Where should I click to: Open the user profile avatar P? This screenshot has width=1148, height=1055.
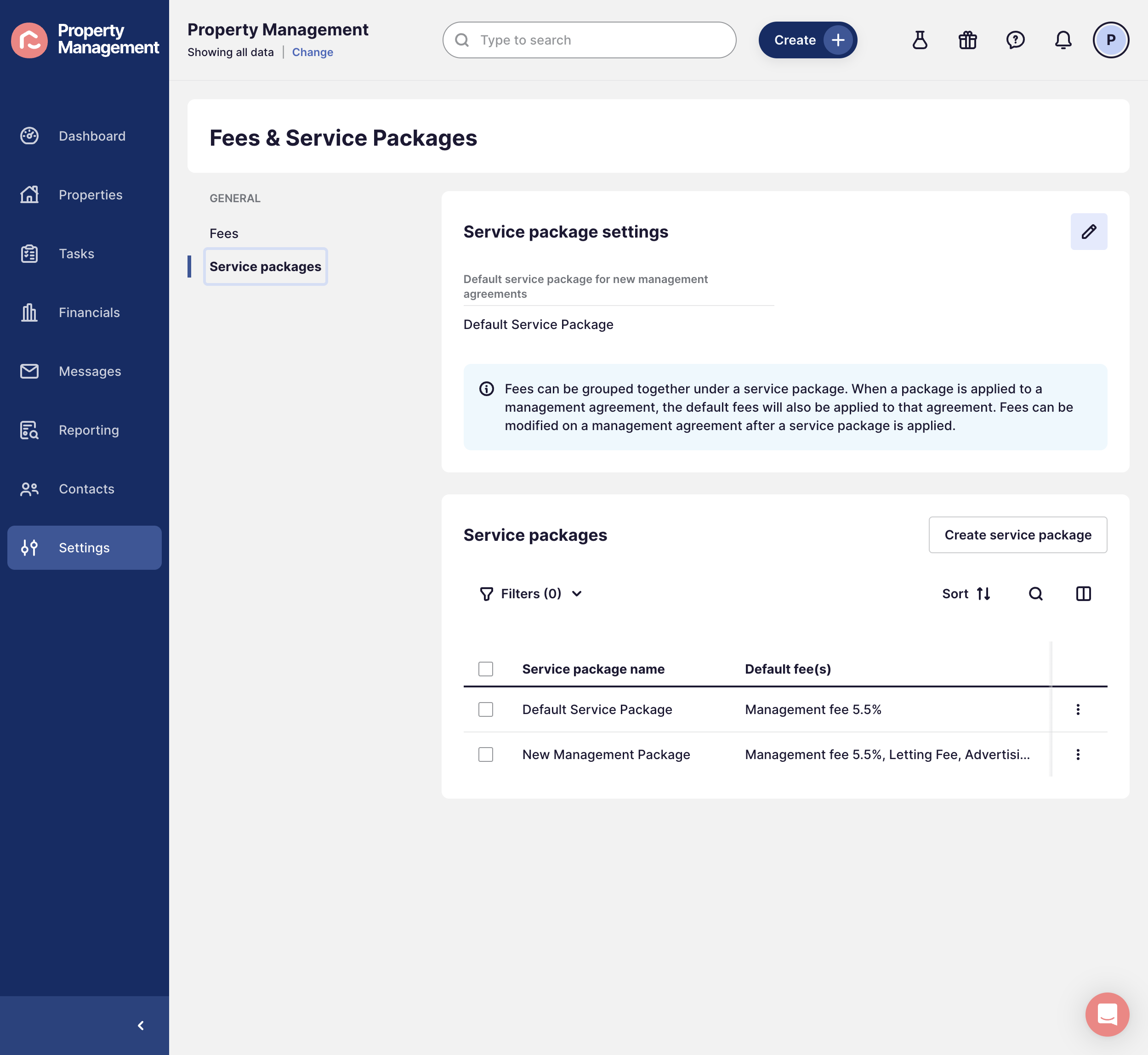point(1111,40)
